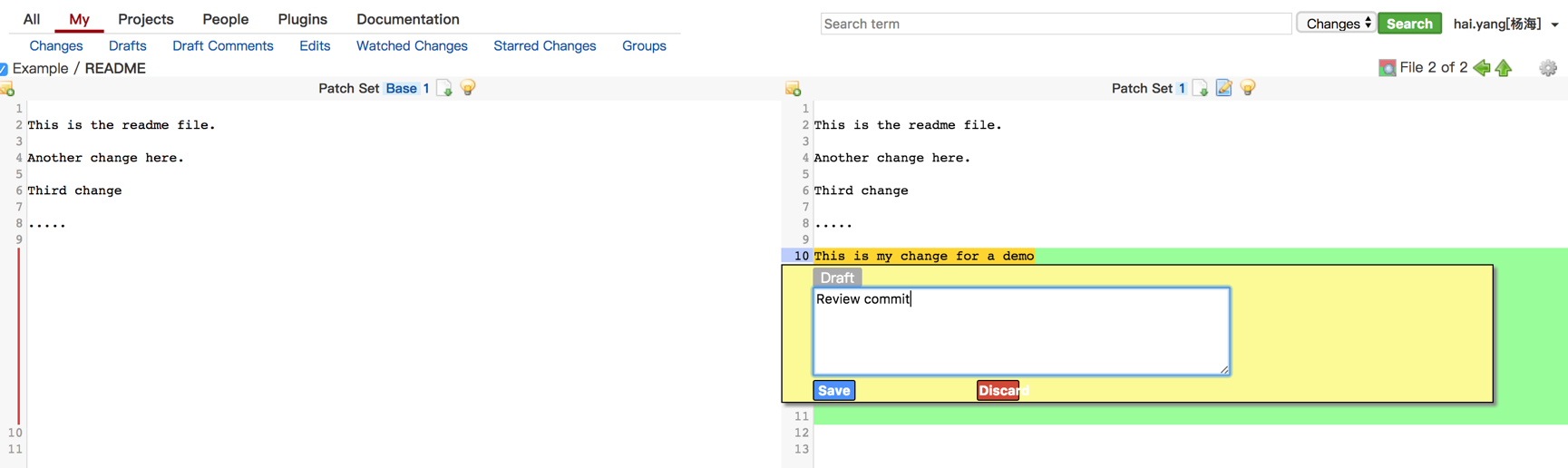Go to previous file with green left arrow
This screenshot has width=1568, height=468.
[x=1482, y=68]
